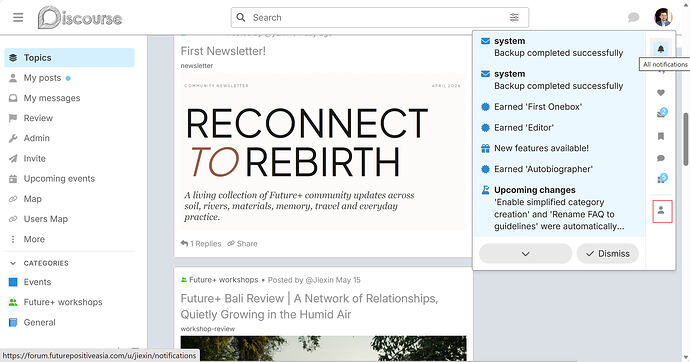Click 1 Replies under First Newsletter

(201, 244)
